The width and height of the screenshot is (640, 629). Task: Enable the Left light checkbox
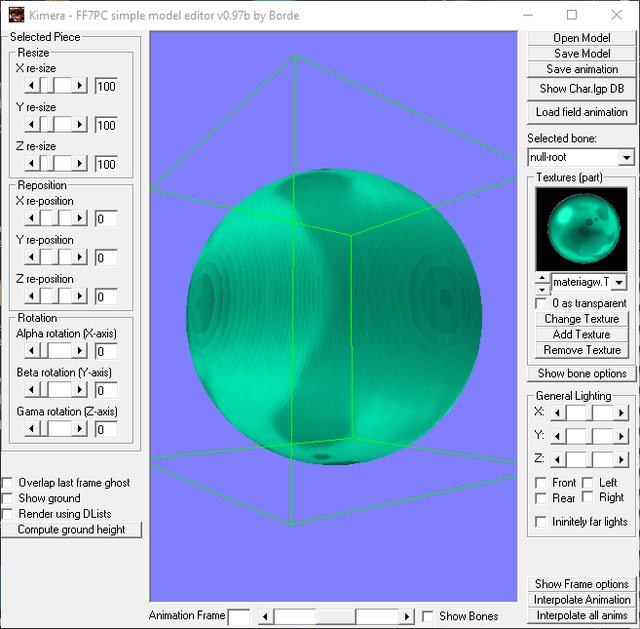tap(588, 483)
